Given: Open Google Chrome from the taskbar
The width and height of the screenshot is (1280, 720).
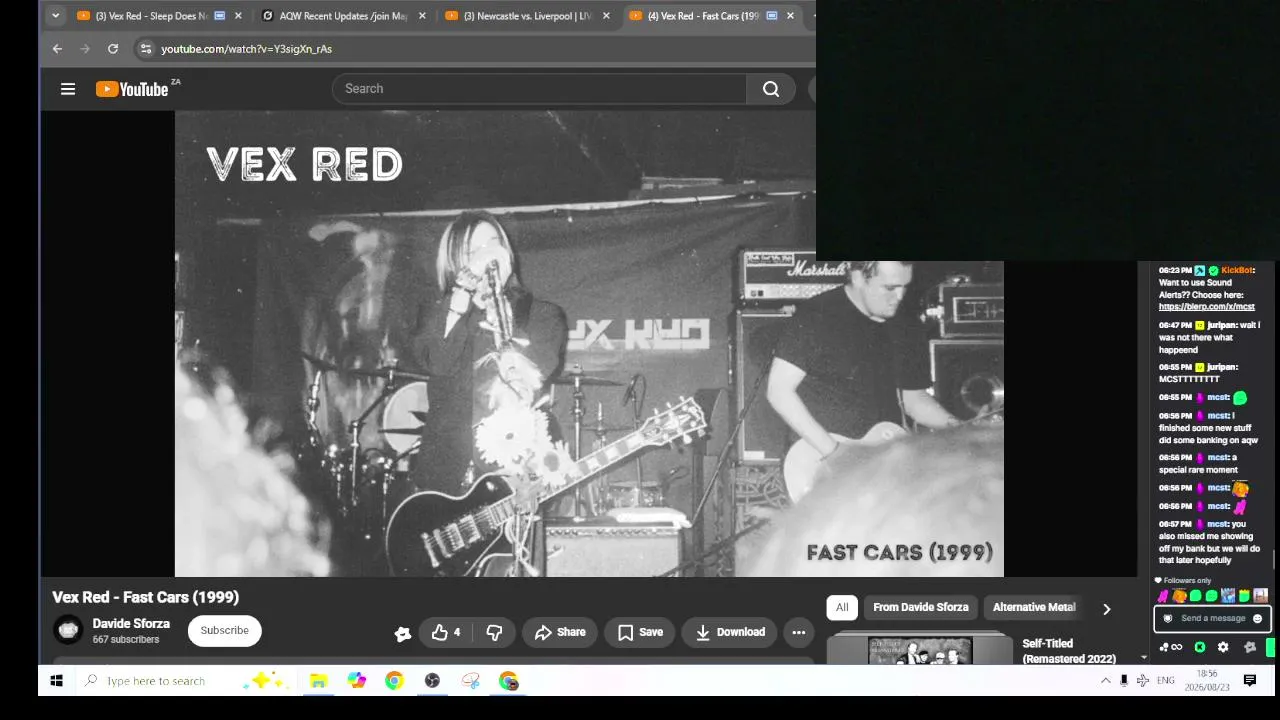Looking at the screenshot, I should tap(394, 681).
